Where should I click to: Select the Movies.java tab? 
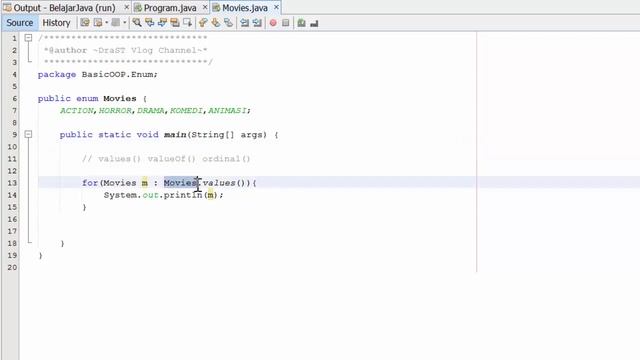coord(245,8)
